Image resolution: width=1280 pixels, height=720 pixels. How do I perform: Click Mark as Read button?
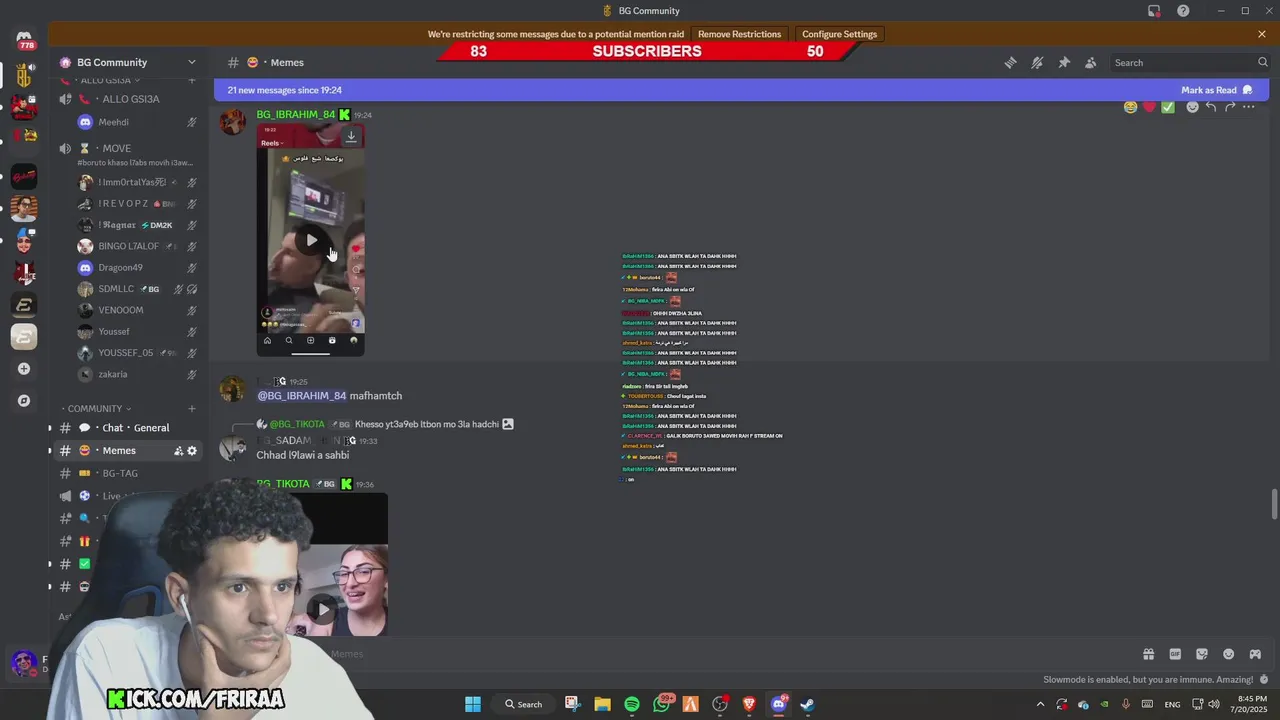[1217, 90]
